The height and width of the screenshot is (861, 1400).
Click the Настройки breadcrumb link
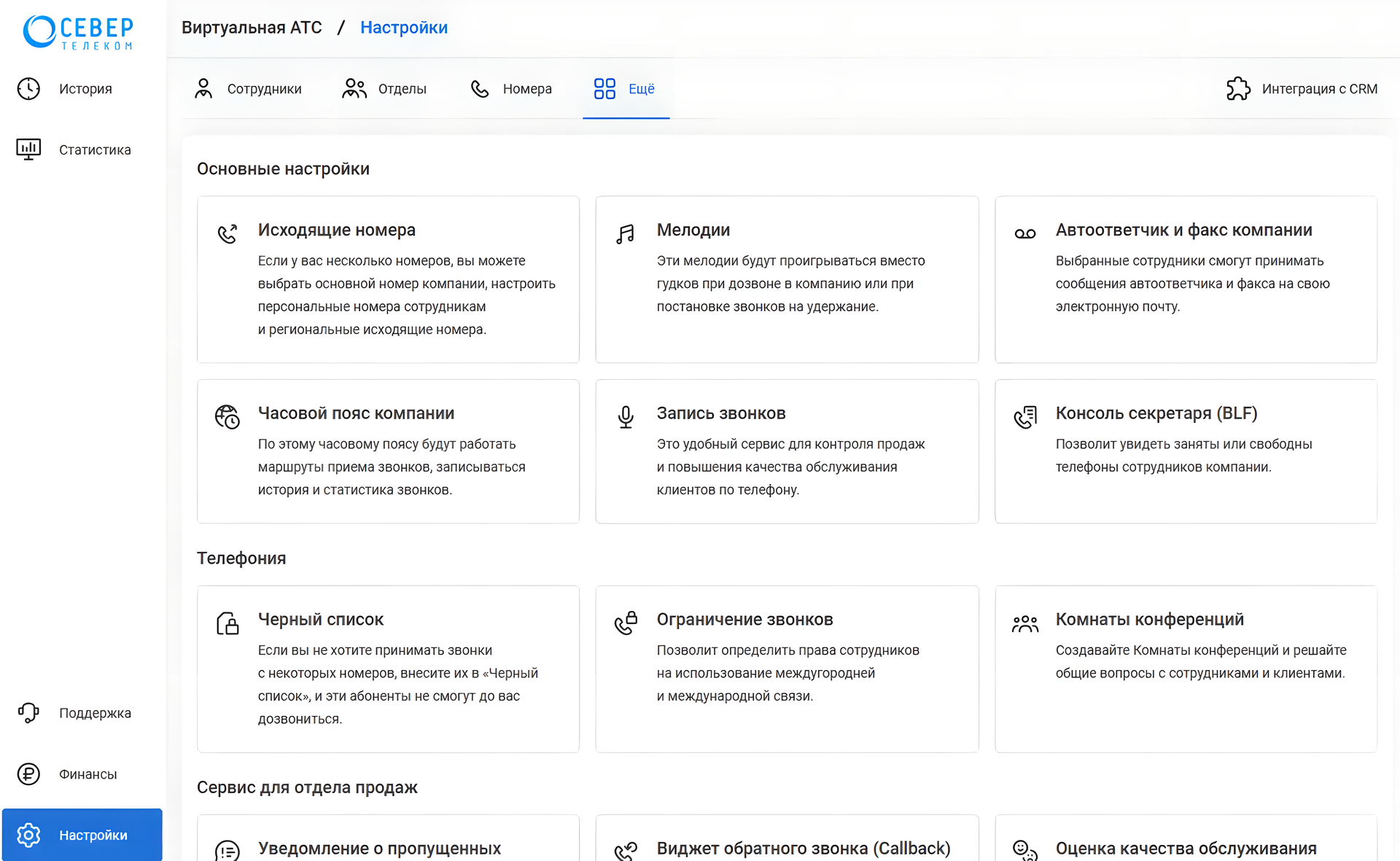(x=404, y=28)
